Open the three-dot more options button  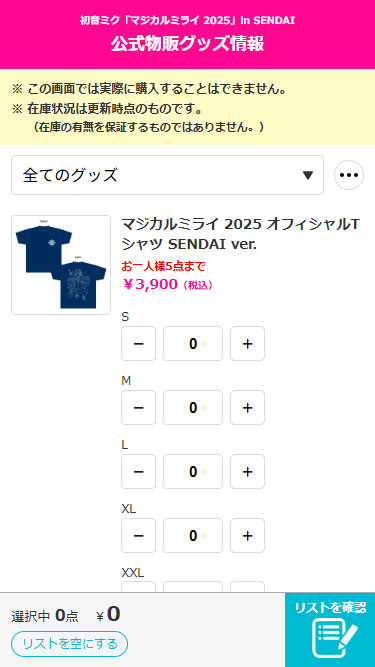(349, 175)
